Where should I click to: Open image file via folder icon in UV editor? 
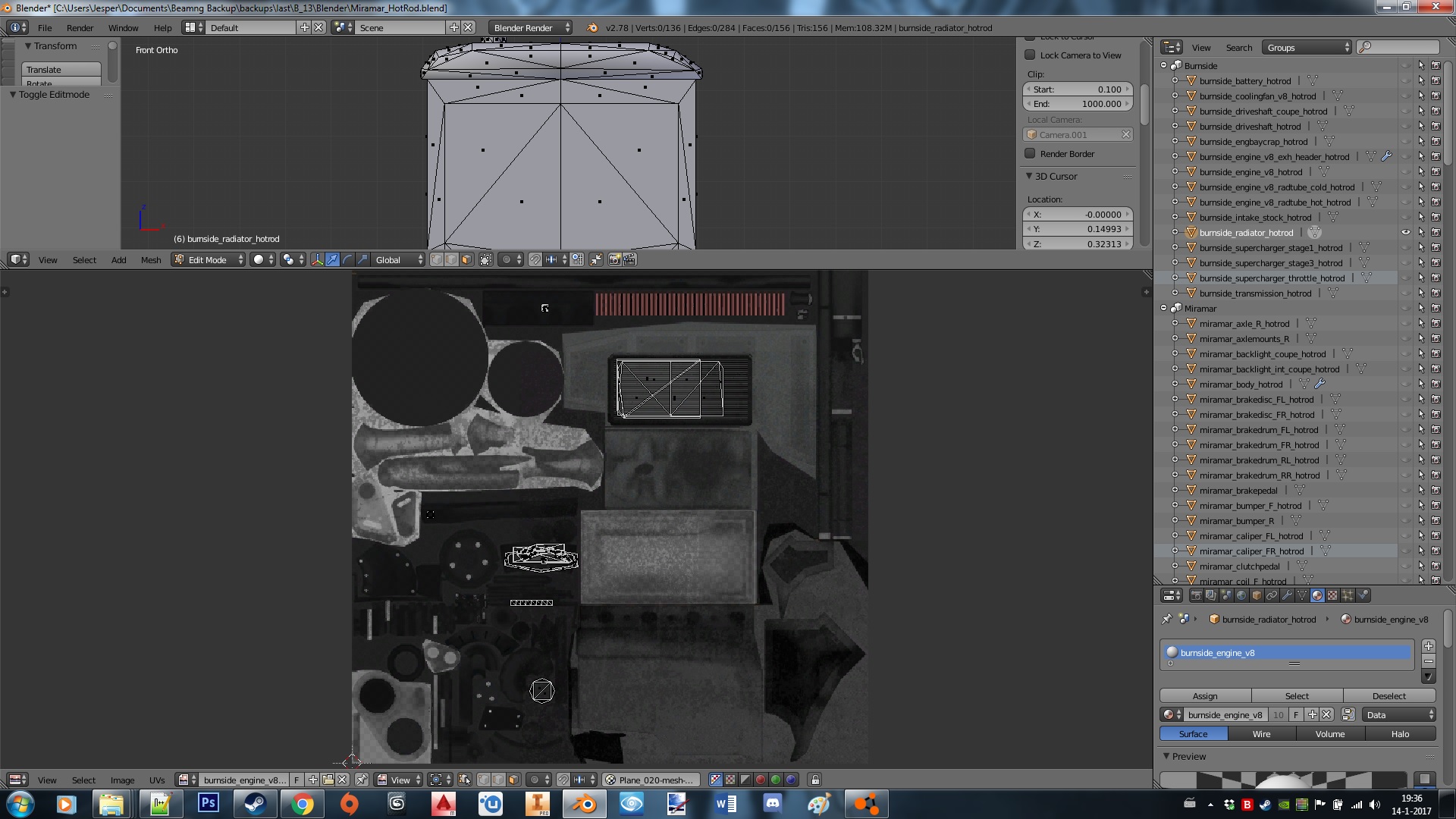[328, 780]
